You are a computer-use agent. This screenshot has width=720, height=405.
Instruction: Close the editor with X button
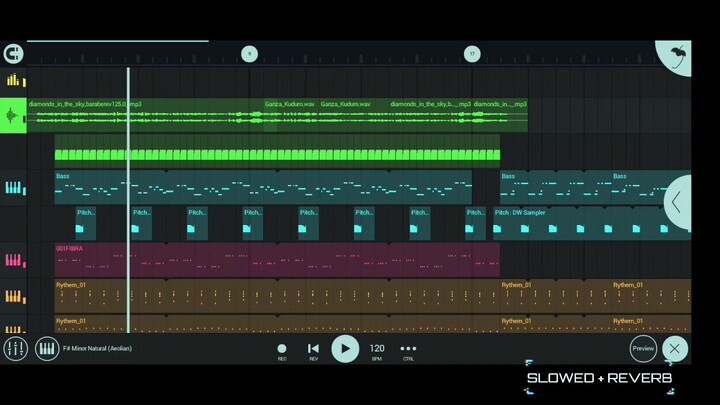coord(675,349)
